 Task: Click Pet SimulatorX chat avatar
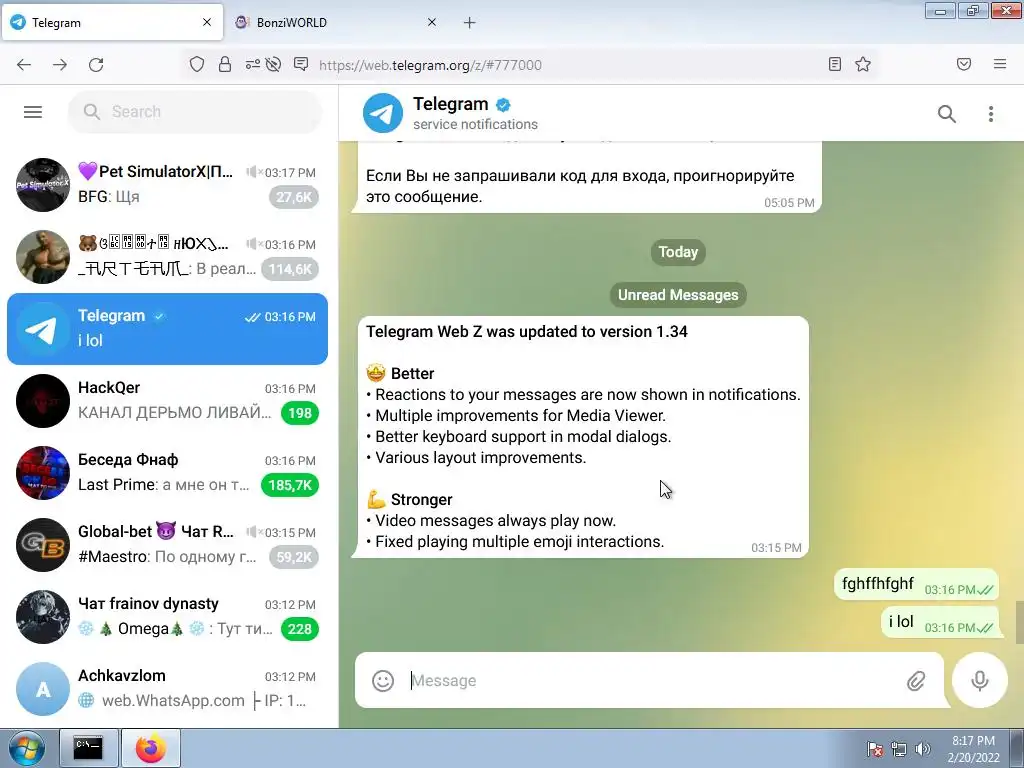pyautogui.click(x=43, y=185)
